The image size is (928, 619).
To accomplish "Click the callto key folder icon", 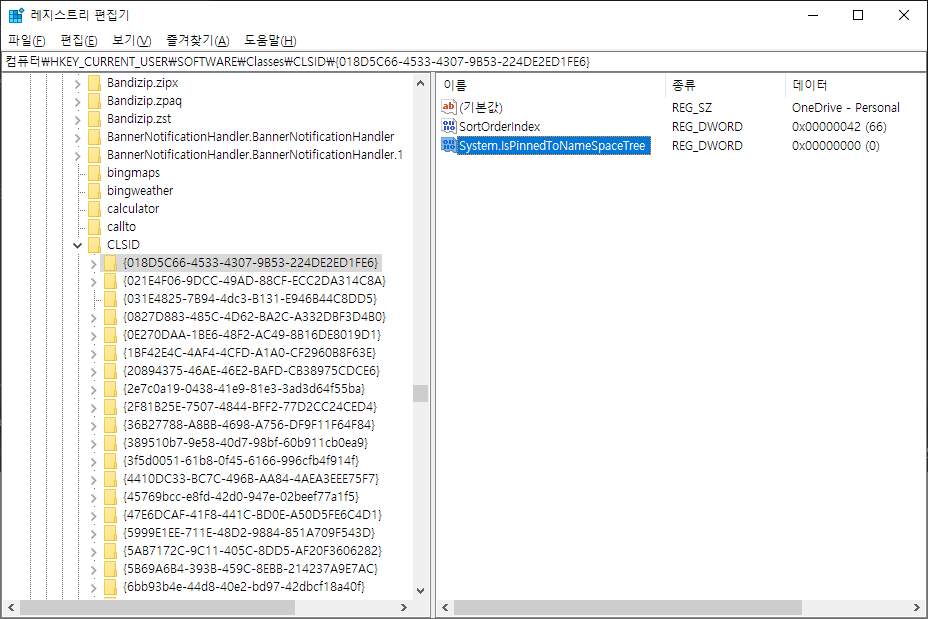I will 94,227.
